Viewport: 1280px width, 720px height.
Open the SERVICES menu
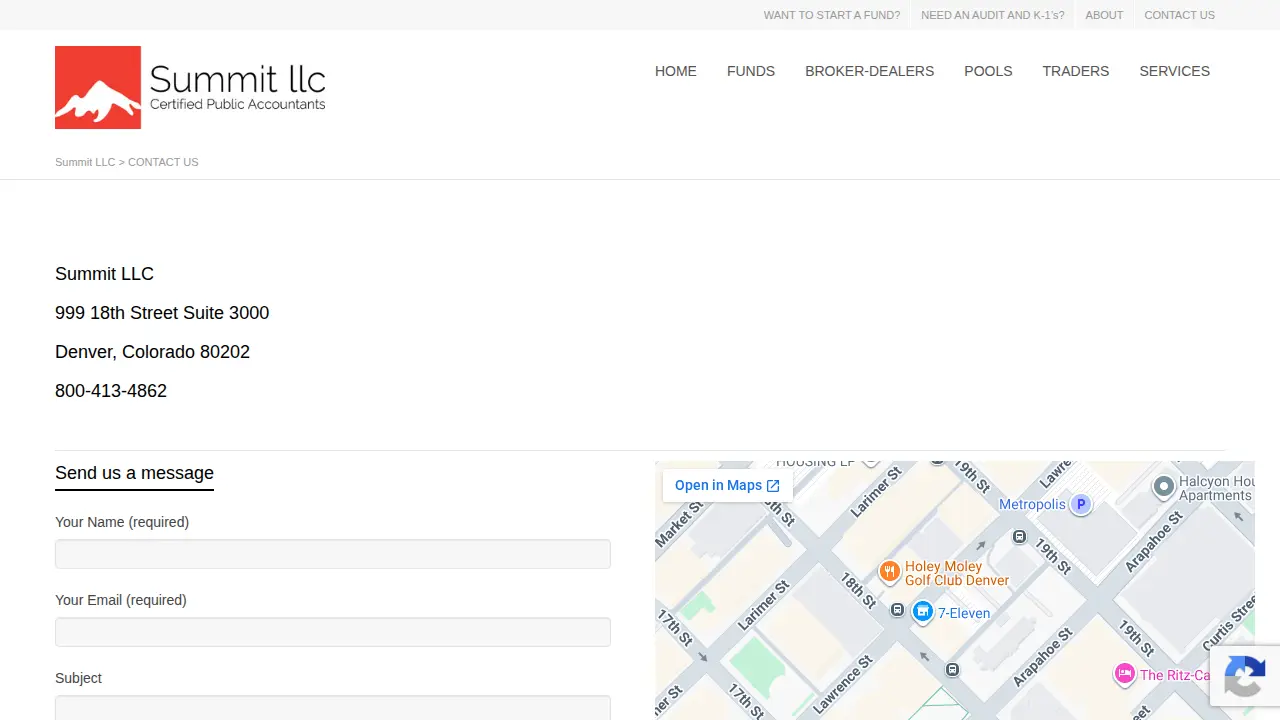[x=1175, y=71]
